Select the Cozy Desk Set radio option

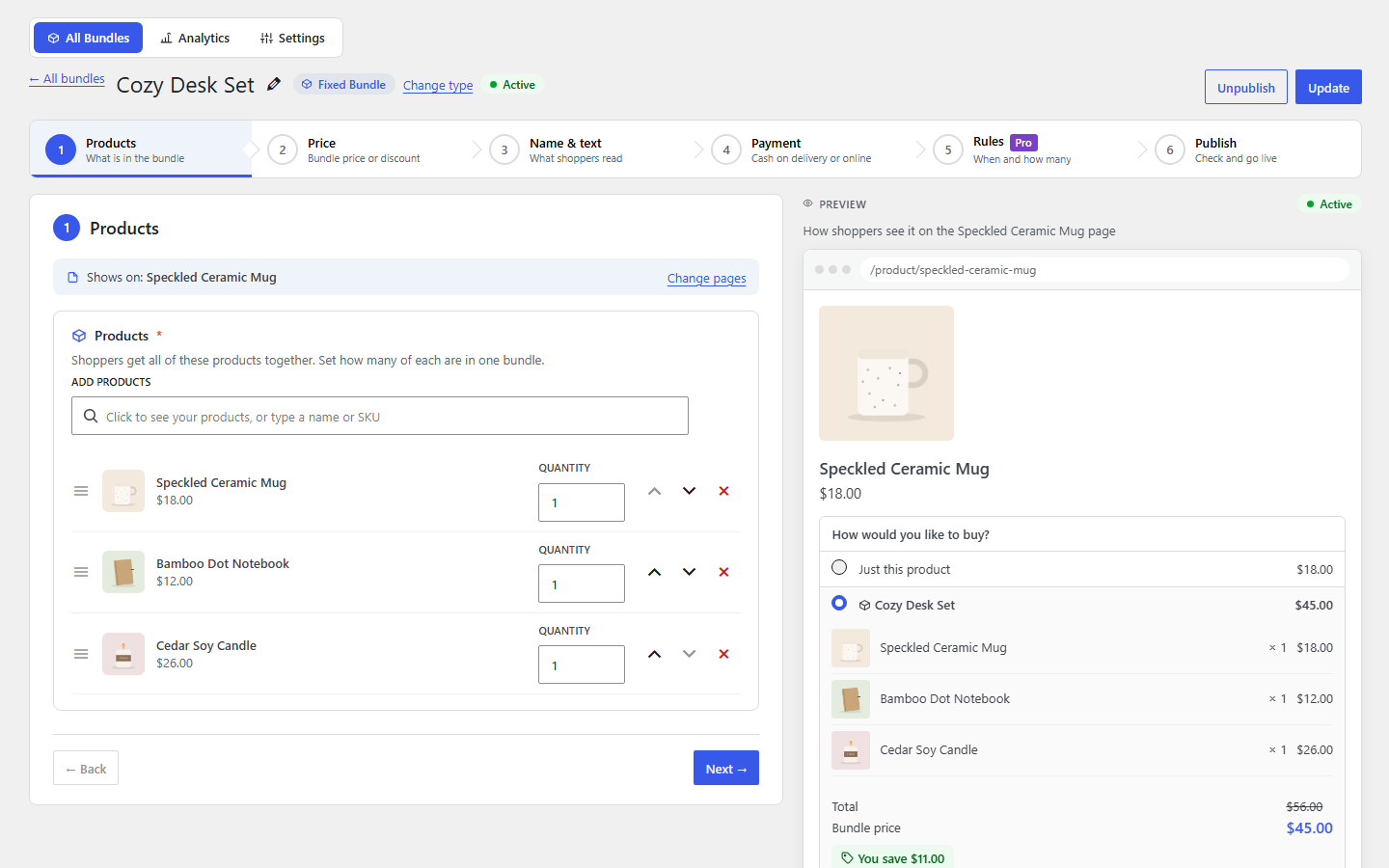[x=839, y=604]
